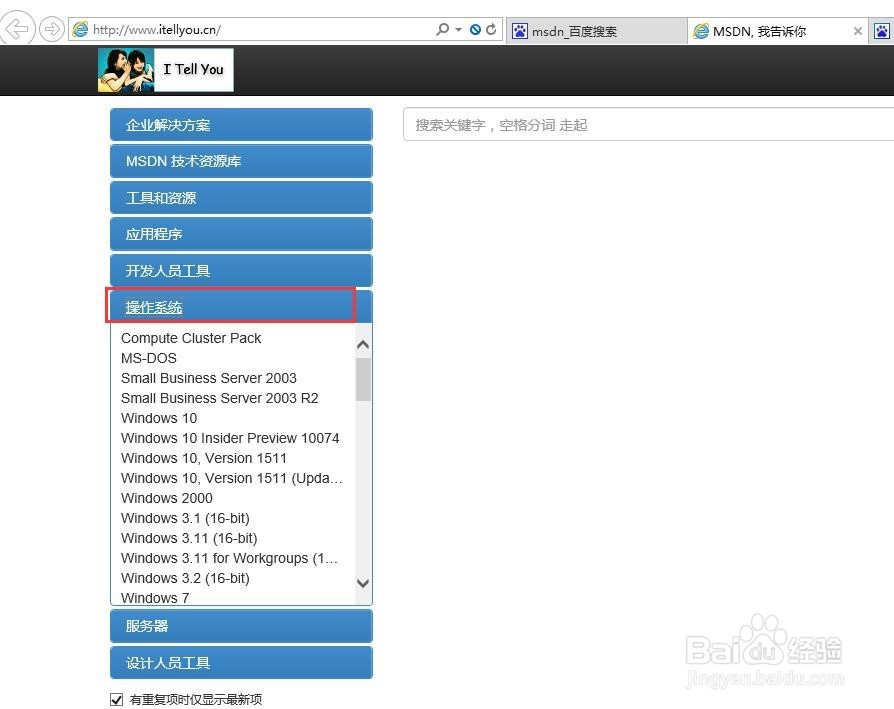
Task: Click the rightmost Baidu paw tab icon
Action: coord(882,31)
